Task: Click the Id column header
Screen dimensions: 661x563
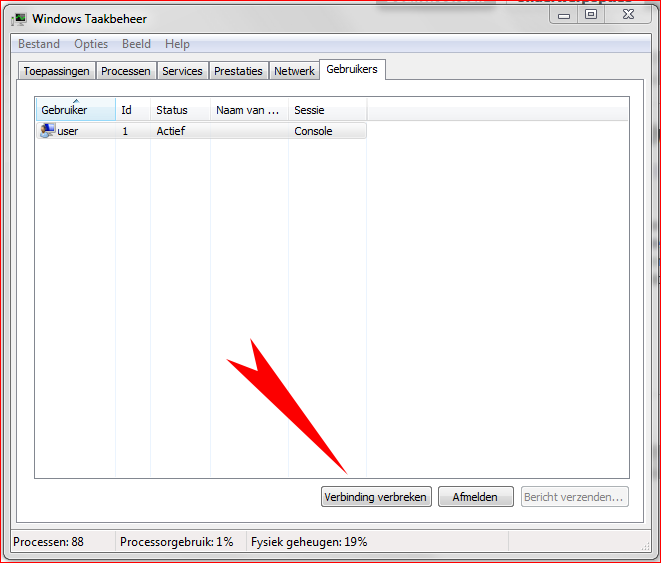Action: (133, 110)
